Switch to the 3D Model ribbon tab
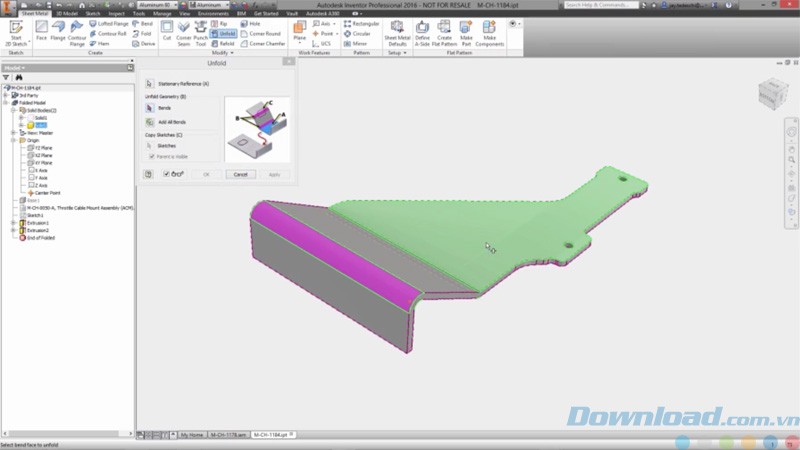 (66, 14)
